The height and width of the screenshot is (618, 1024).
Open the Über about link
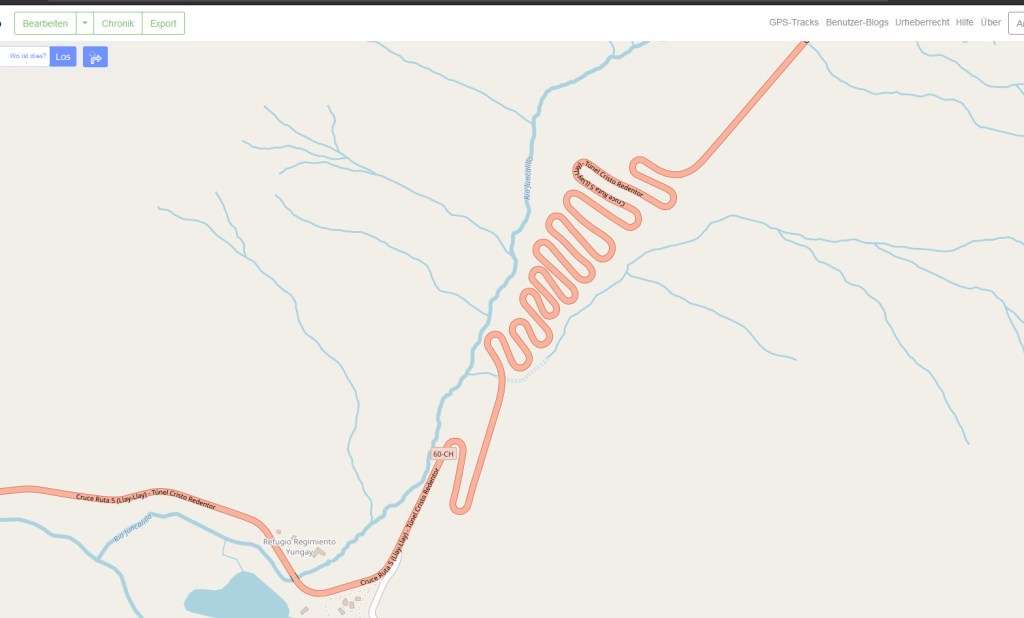(991, 22)
